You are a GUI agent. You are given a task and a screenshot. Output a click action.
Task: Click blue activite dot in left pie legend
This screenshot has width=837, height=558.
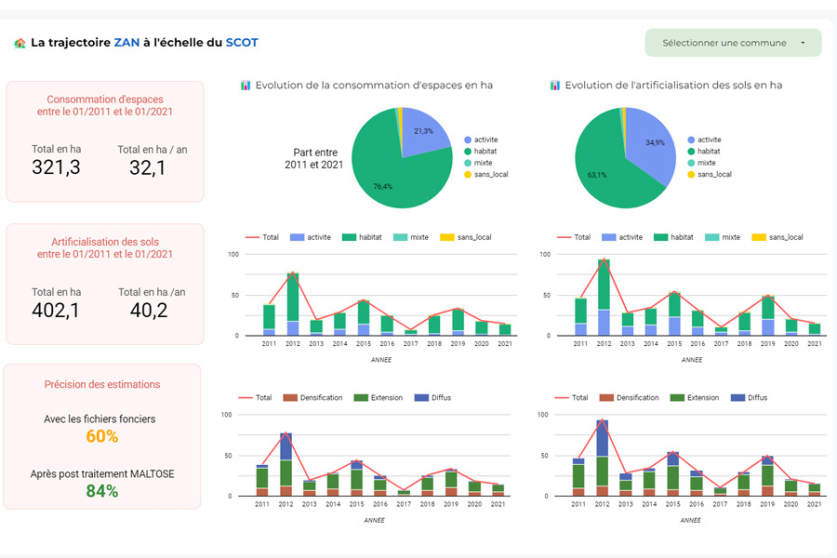[467, 140]
